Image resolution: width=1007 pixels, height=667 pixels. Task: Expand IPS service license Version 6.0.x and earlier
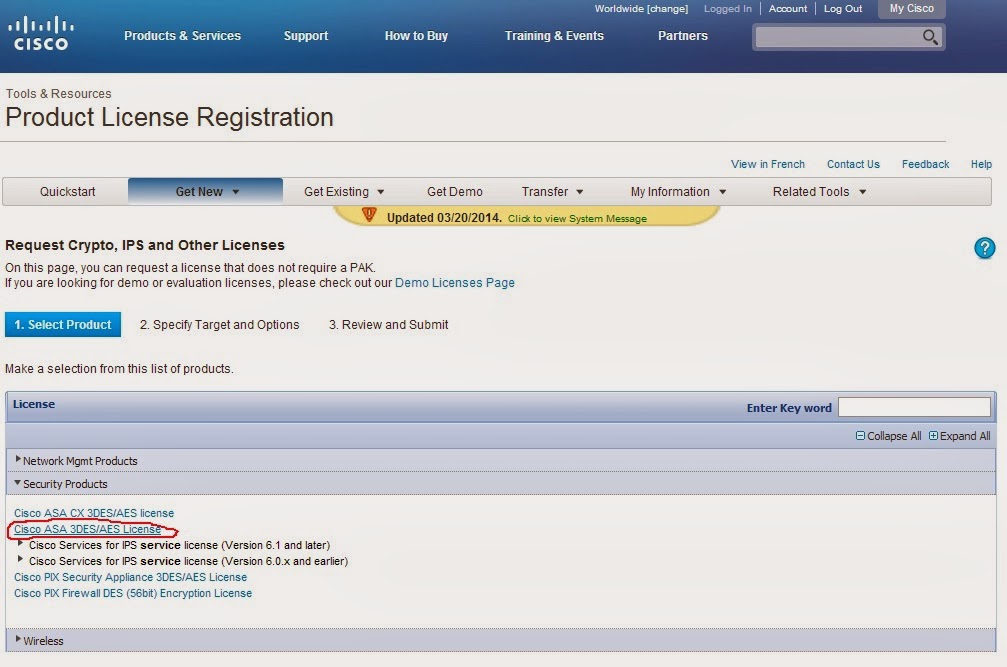[21, 559]
